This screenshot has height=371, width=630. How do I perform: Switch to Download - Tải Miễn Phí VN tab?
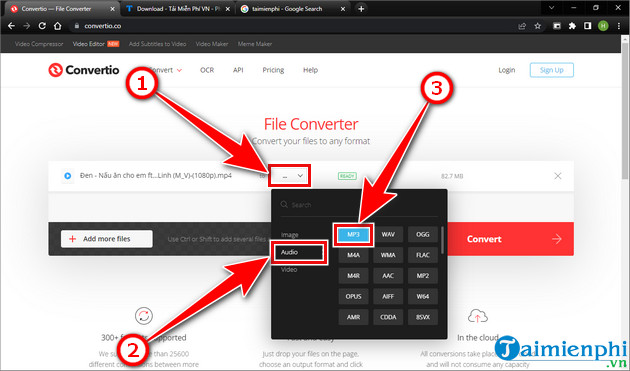(x=178, y=9)
